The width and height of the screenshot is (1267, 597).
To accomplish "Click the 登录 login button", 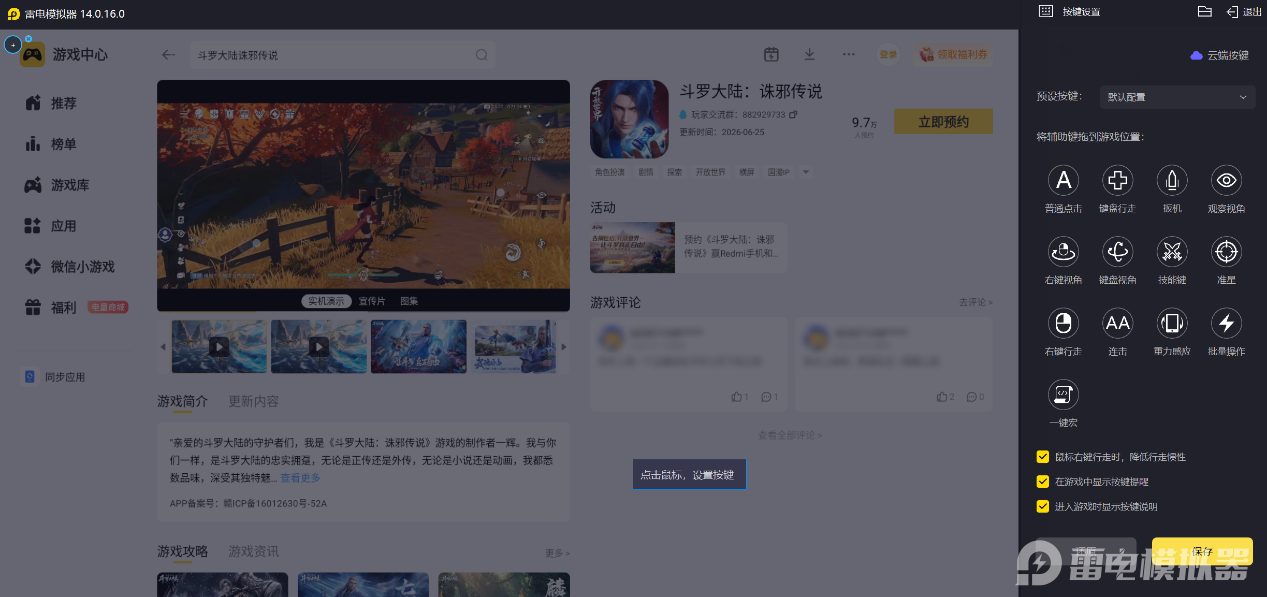I will pos(888,55).
